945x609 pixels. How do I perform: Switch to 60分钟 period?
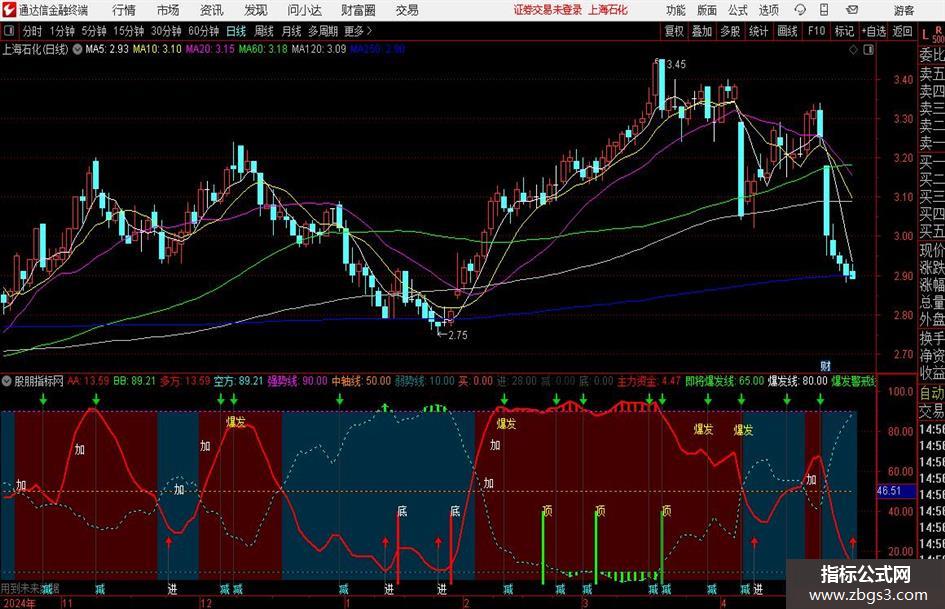(203, 31)
